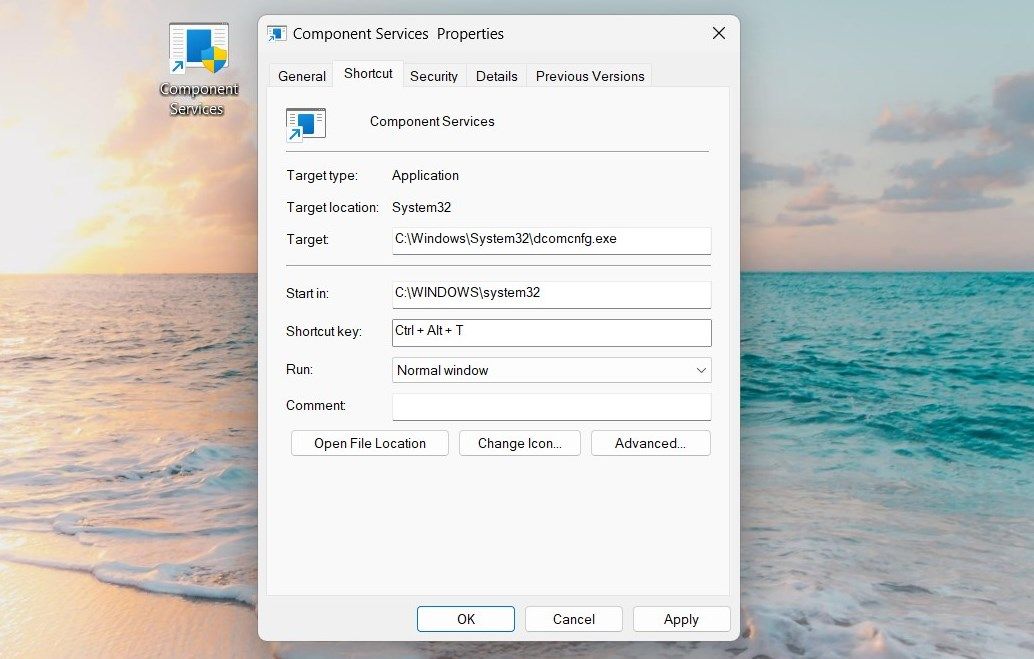The image size is (1034, 659).
Task: Click the Shortcut key label
Action: coord(324,331)
